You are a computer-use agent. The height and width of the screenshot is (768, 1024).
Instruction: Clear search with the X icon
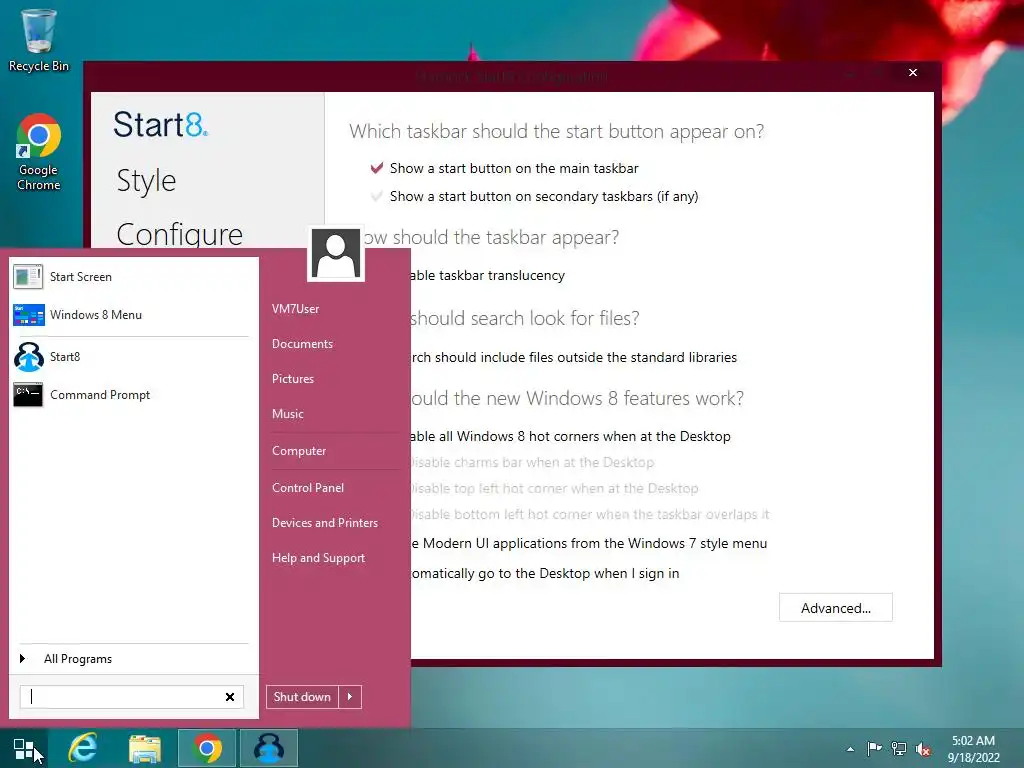(230, 697)
